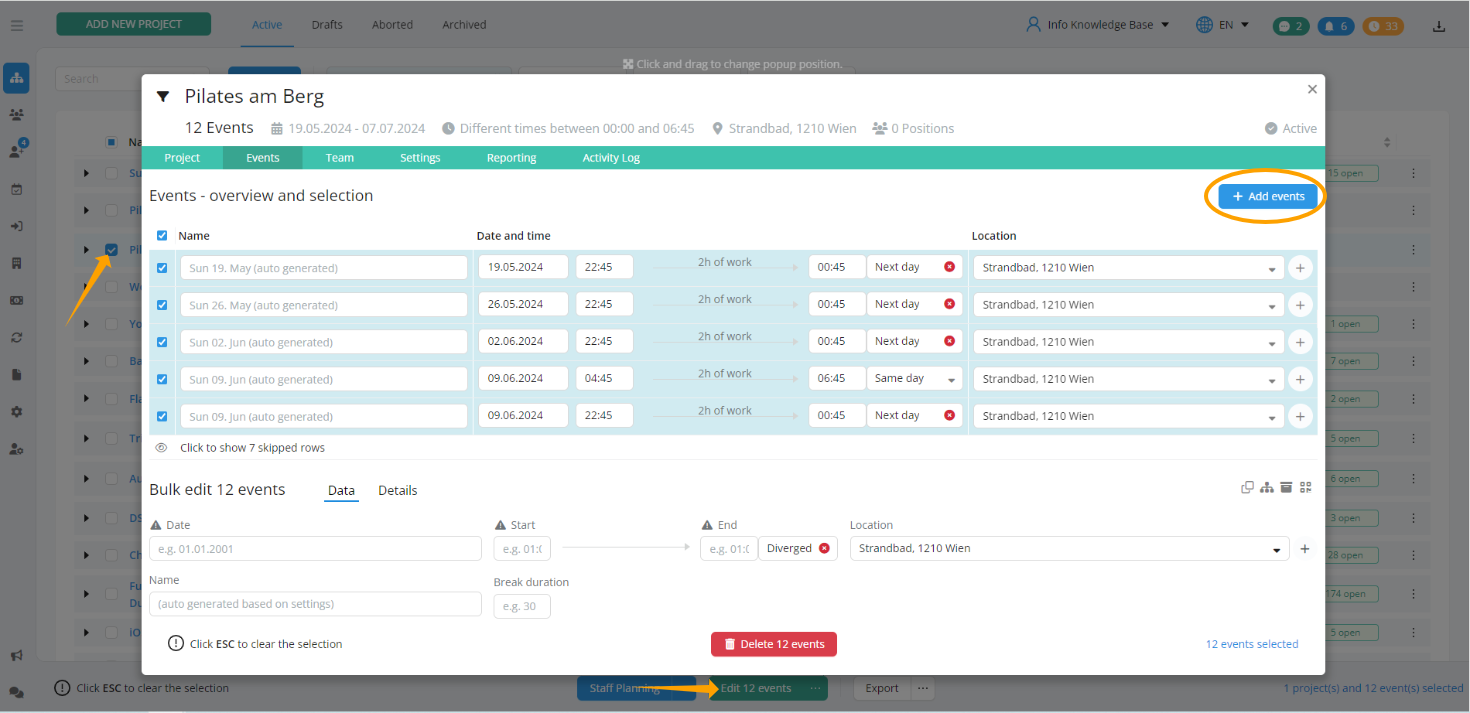Open the orange clock badge showing 33

point(1384,26)
